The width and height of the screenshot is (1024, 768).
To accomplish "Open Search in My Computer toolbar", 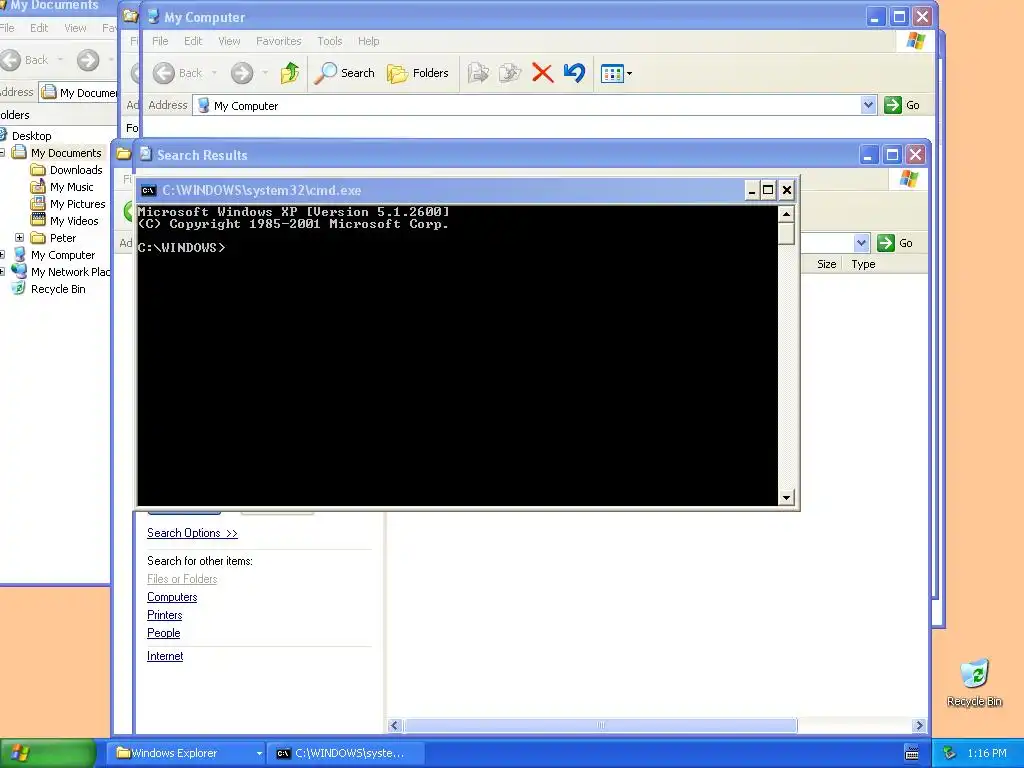I will pos(344,73).
